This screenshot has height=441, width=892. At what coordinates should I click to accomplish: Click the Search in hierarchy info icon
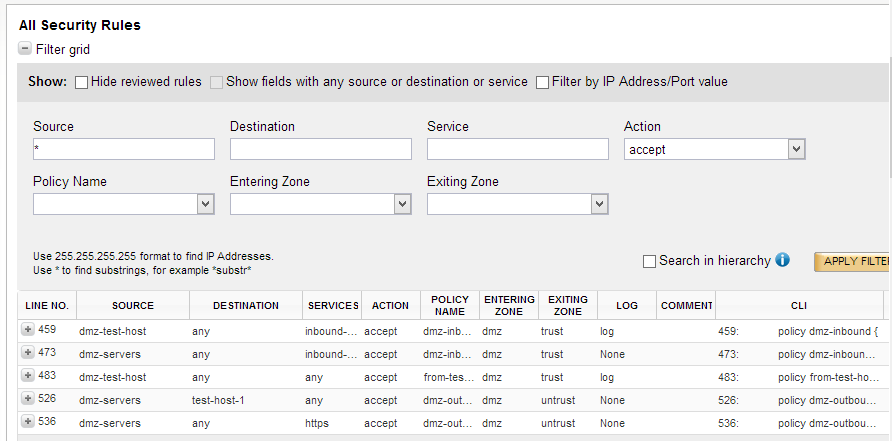782,260
